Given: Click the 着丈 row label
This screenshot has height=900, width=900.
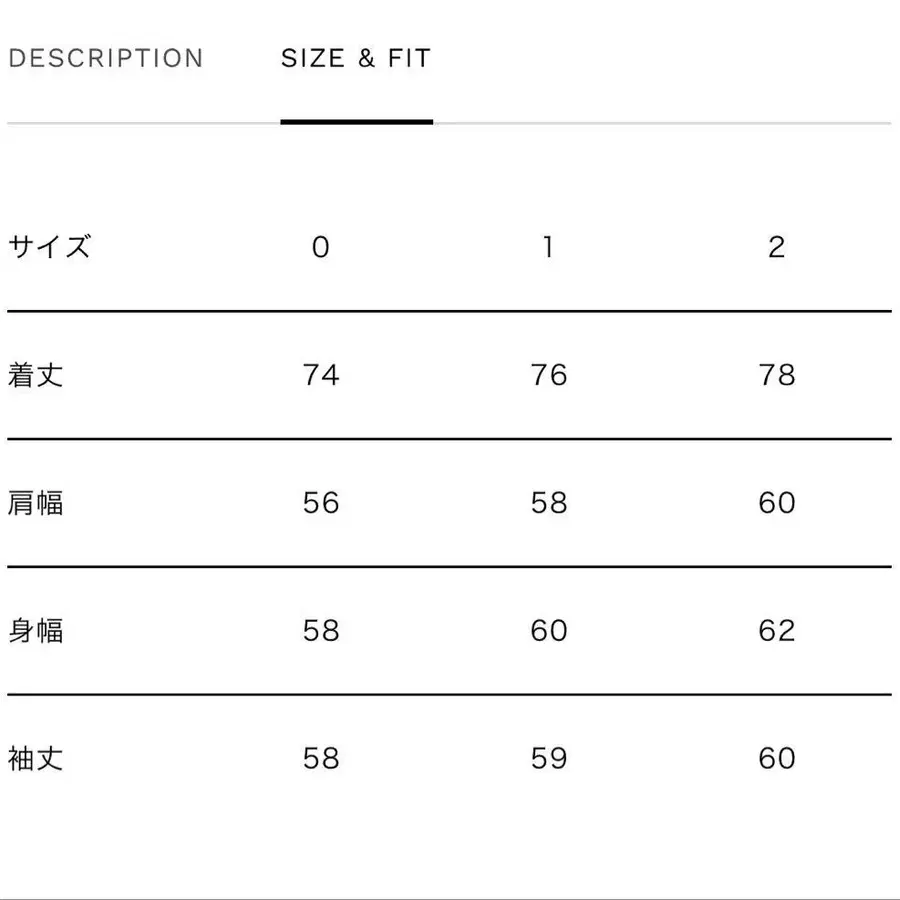Looking at the screenshot, I should coord(36,375).
